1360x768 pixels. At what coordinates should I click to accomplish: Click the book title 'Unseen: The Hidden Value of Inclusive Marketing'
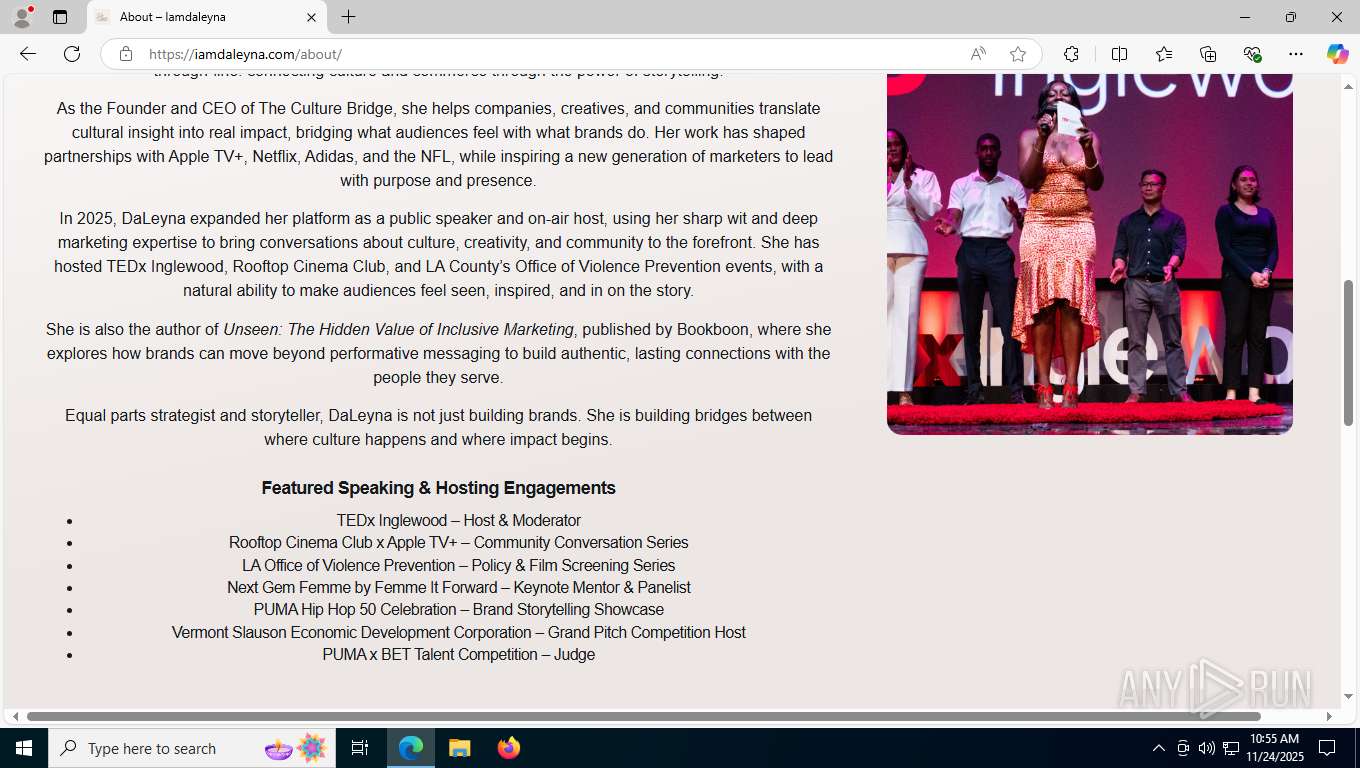pyautogui.click(x=399, y=329)
